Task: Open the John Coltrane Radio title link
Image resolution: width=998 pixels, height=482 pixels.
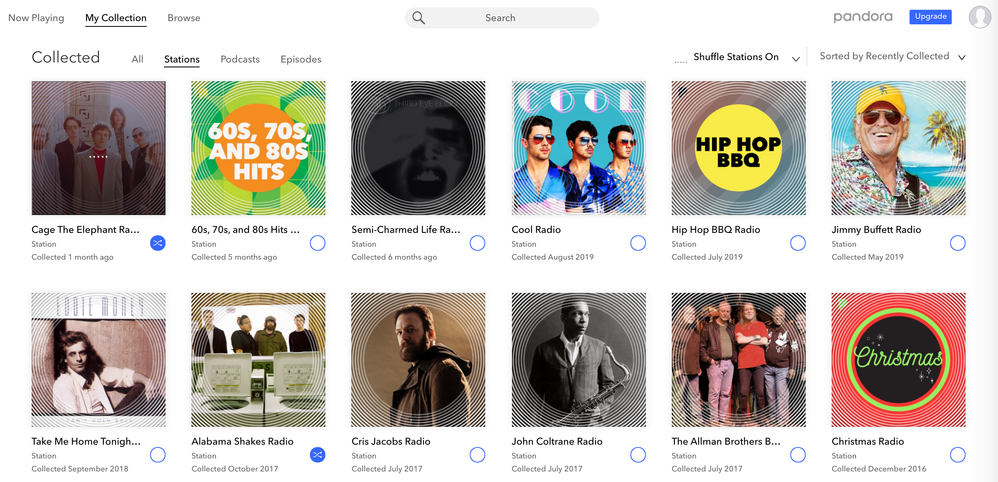Action: pyautogui.click(x=557, y=441)
